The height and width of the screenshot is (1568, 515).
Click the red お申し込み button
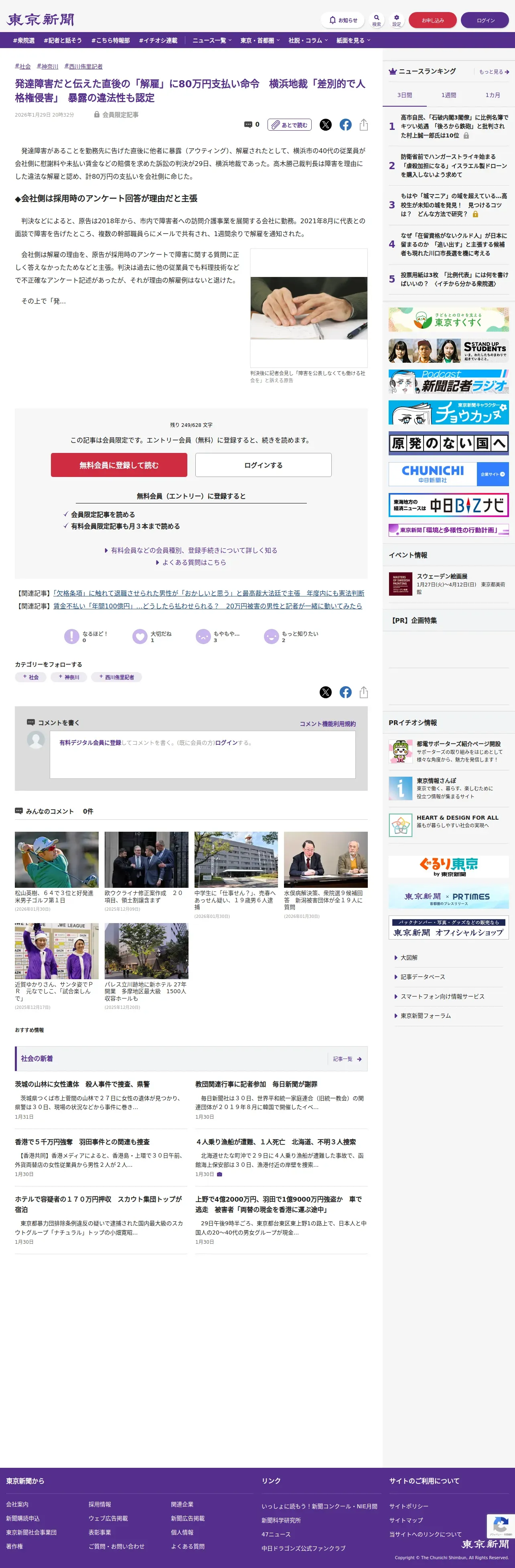(x=433, y=20)
